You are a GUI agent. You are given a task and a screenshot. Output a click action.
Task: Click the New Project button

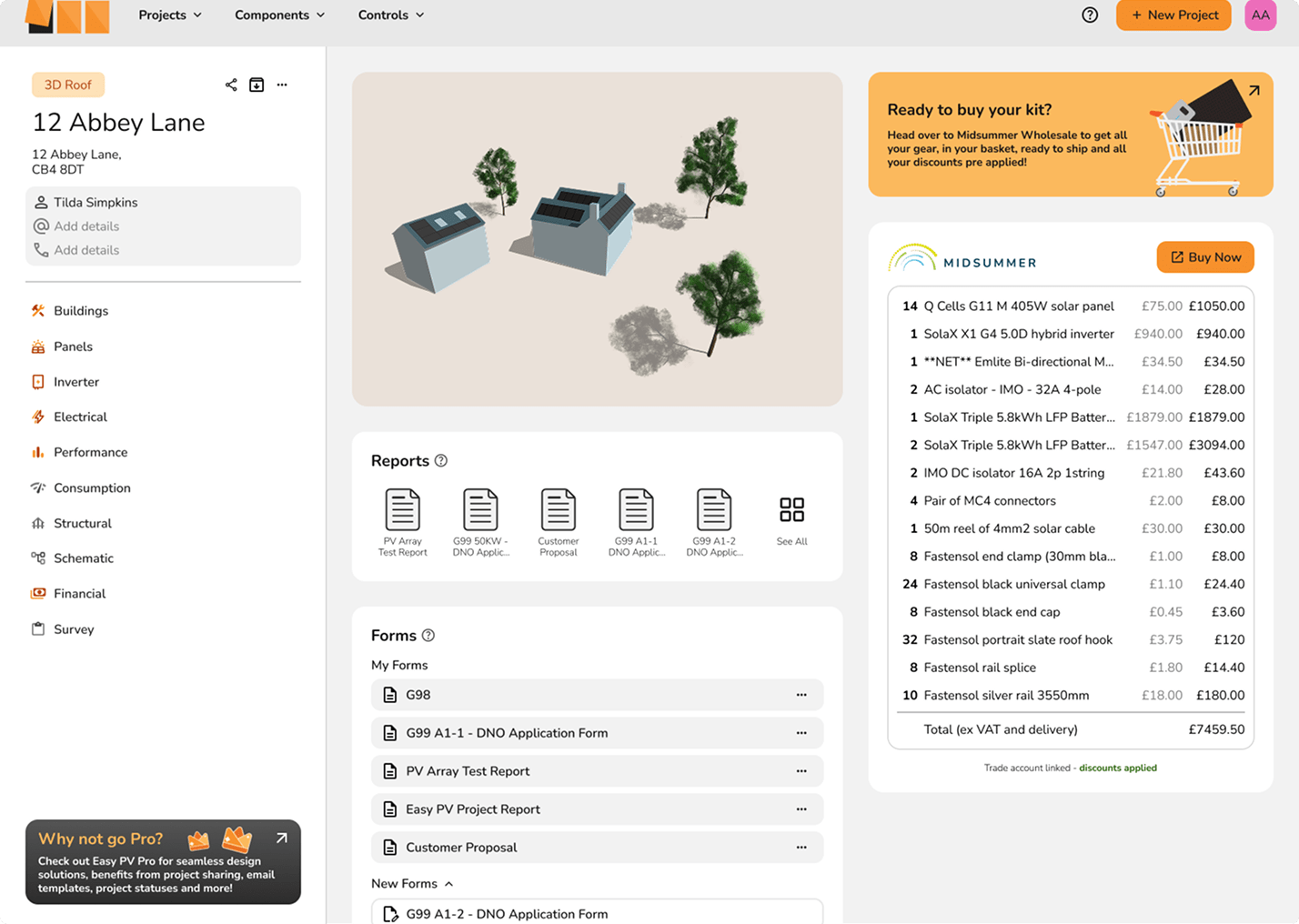coord(1173,15)
